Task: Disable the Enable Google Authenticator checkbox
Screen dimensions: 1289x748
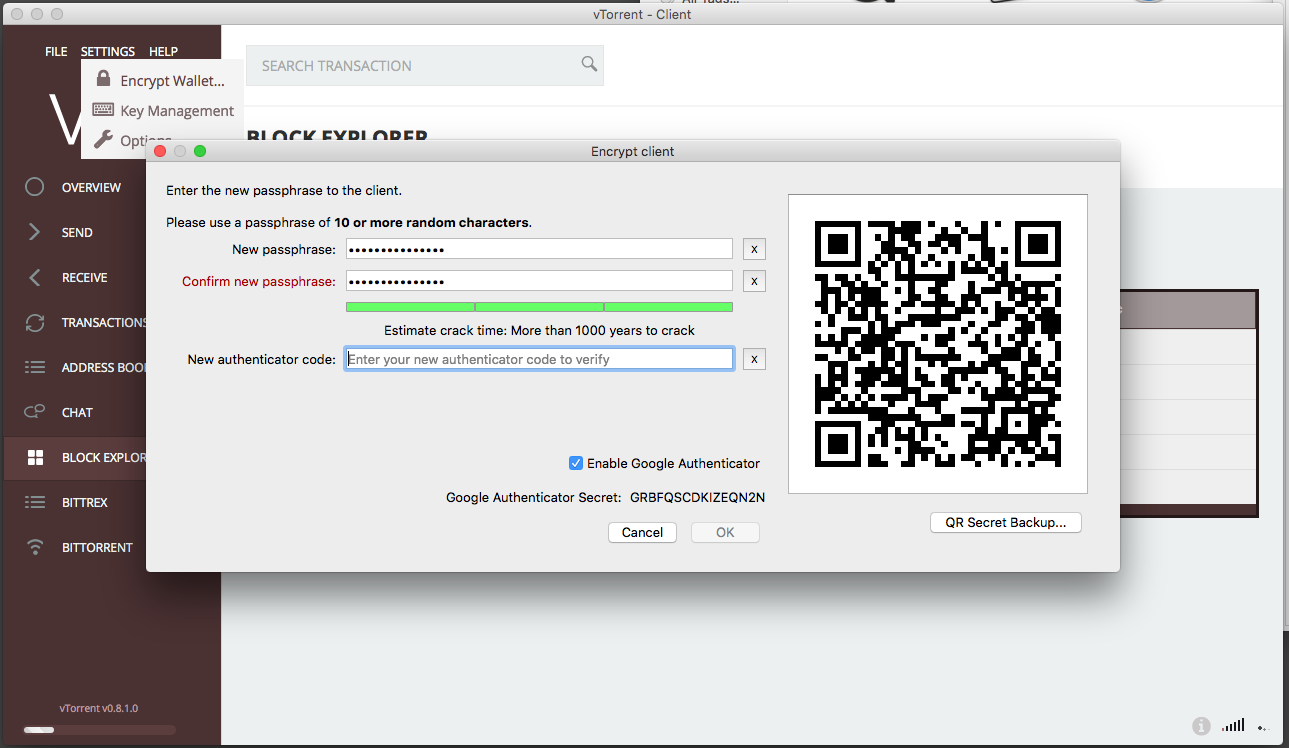Action: (x=576, y=463)
